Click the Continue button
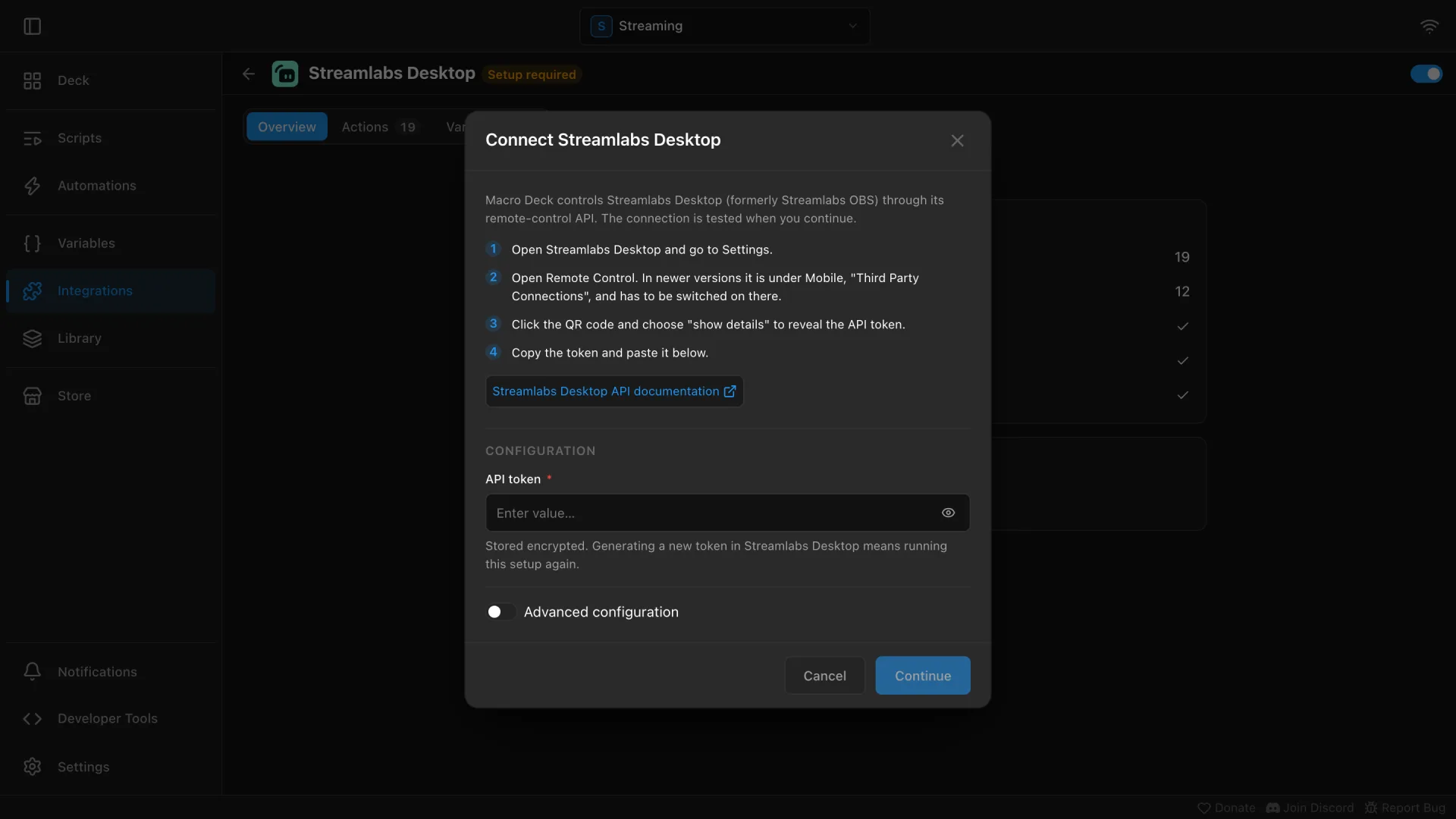Image resolution: width=1456 pixels, height=819 pixels. 923,676
